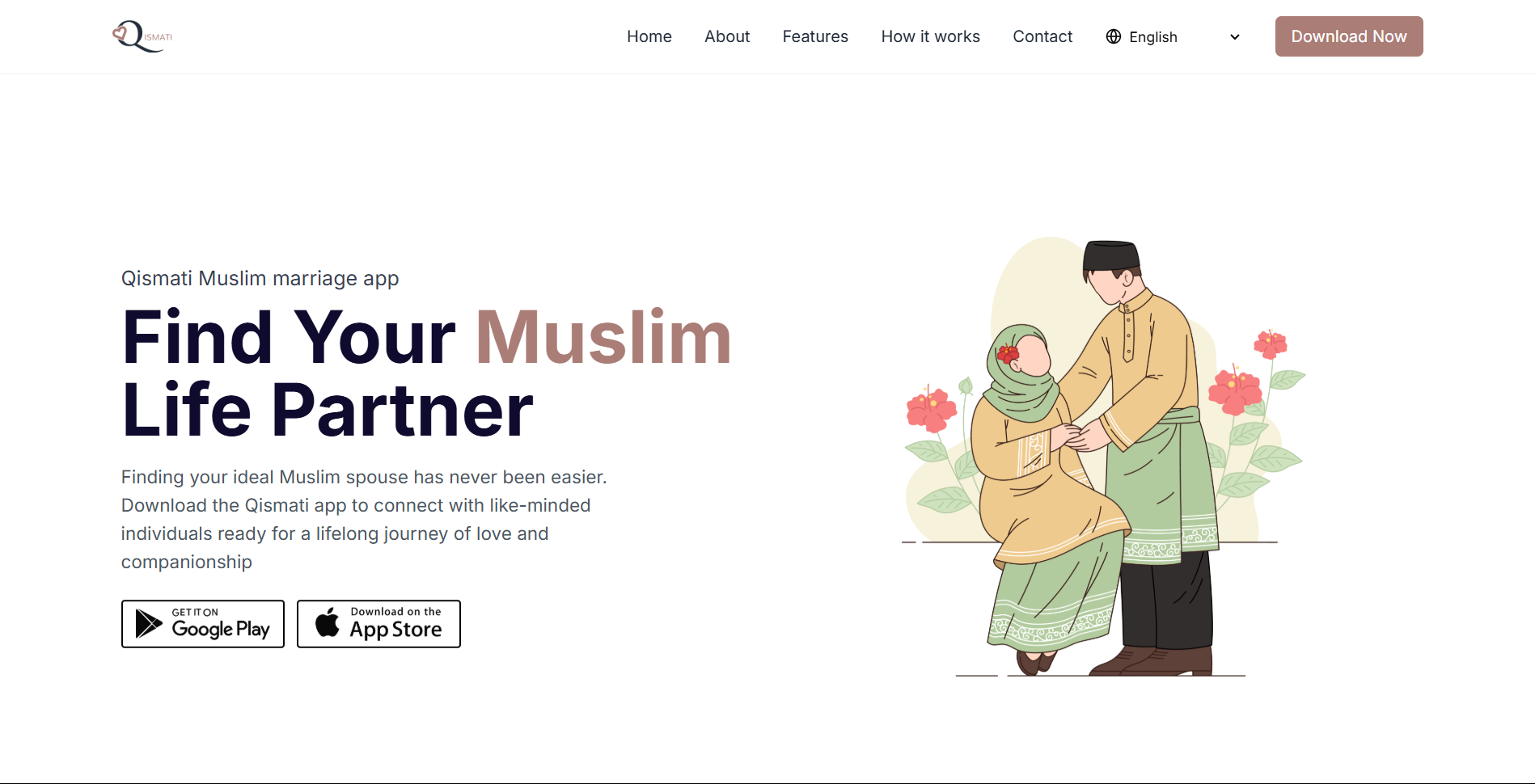Click the Qismati logo in the header
Viewport: 1535px width, 784px height.
(x=142, y=36)
